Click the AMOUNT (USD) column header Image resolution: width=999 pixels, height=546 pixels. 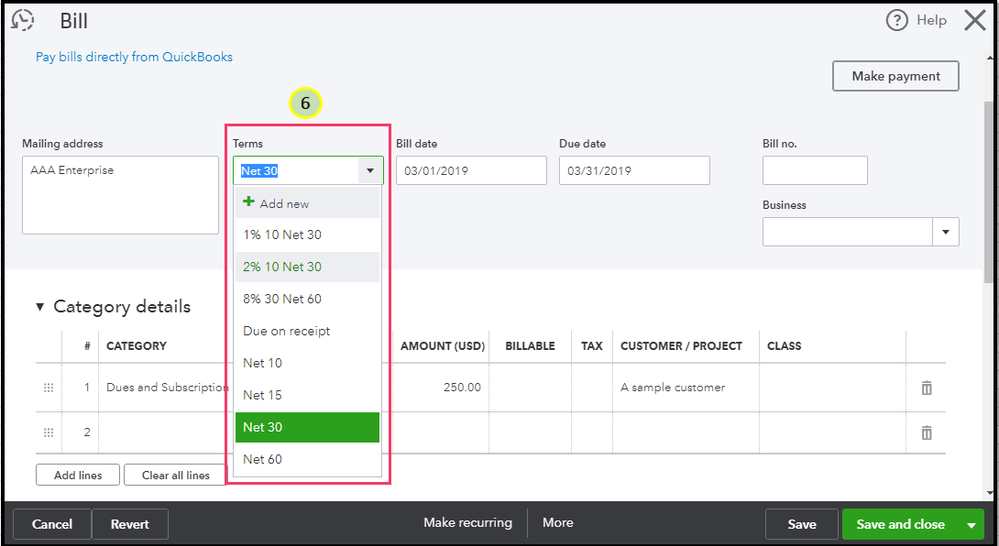click(x=442, y=346)
